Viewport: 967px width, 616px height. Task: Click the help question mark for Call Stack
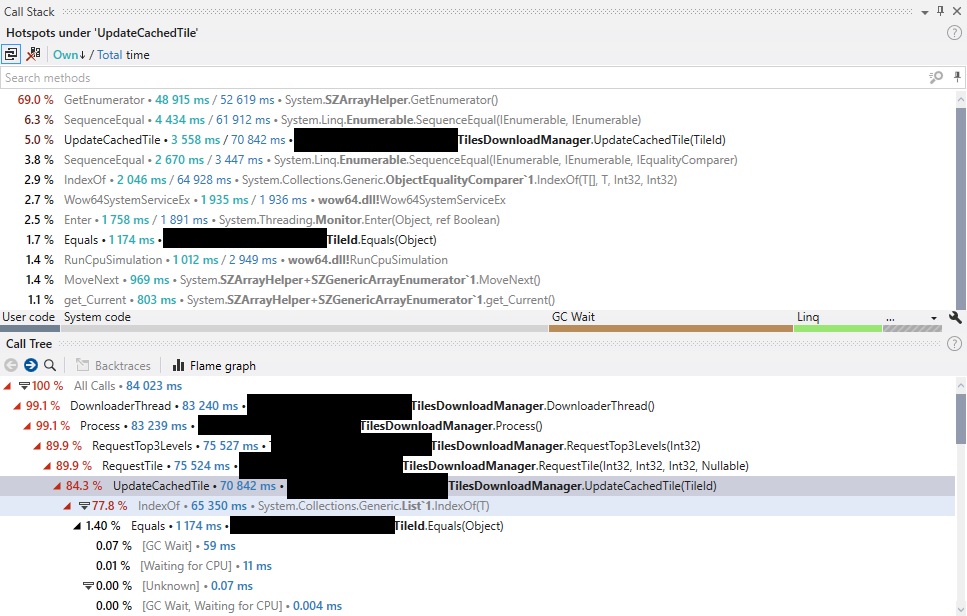point(955,32)
